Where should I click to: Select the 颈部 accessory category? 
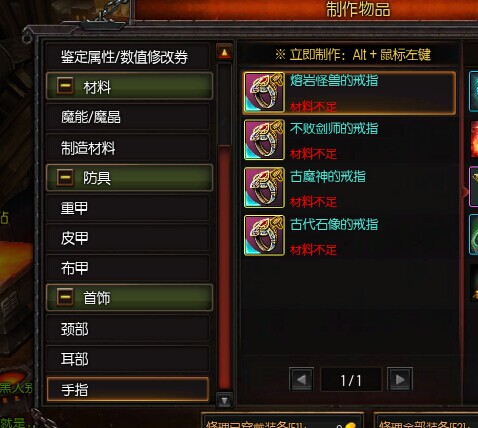pos(128,329)
